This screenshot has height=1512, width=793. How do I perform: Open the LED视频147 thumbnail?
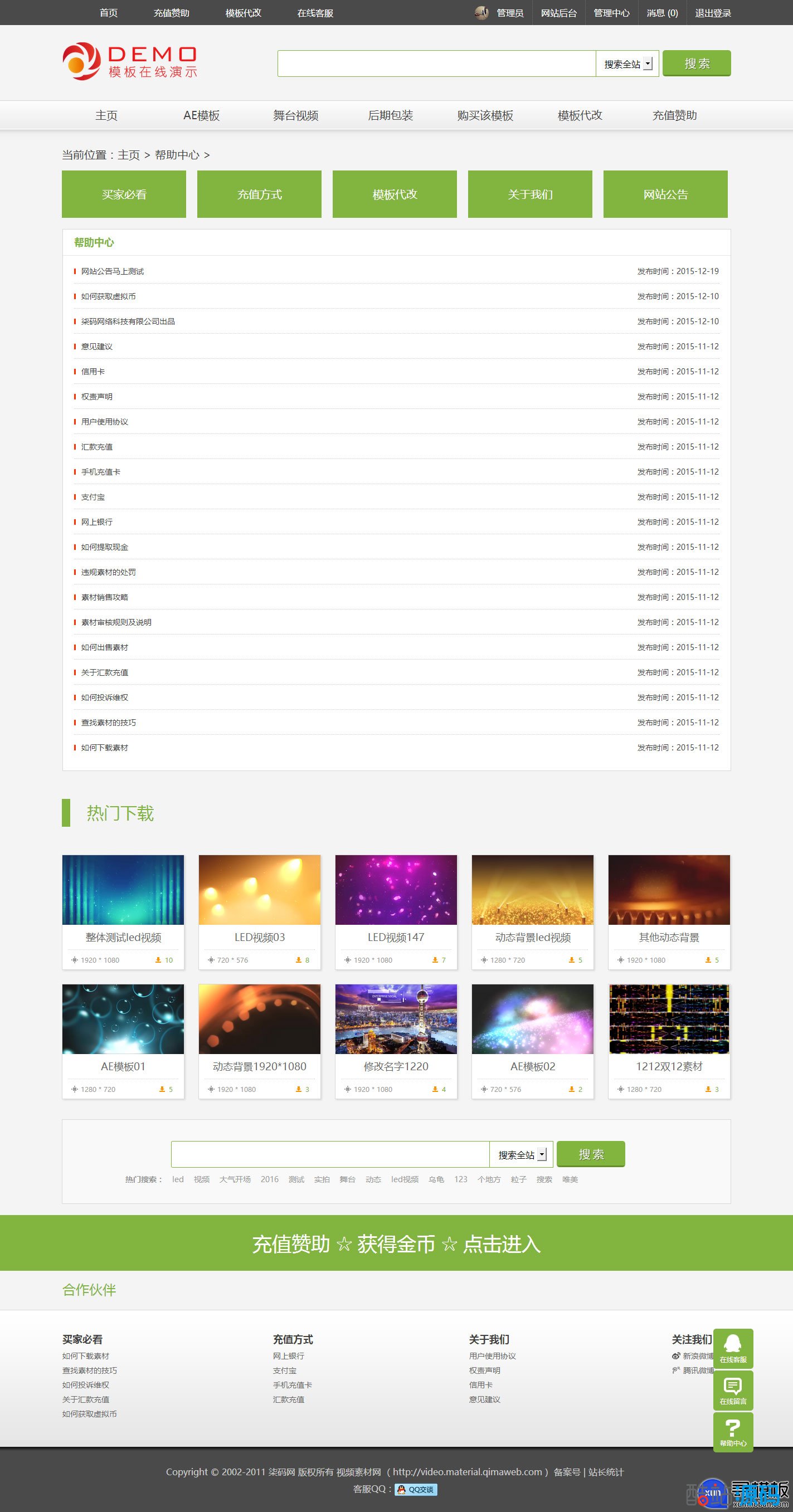point(396,890)
